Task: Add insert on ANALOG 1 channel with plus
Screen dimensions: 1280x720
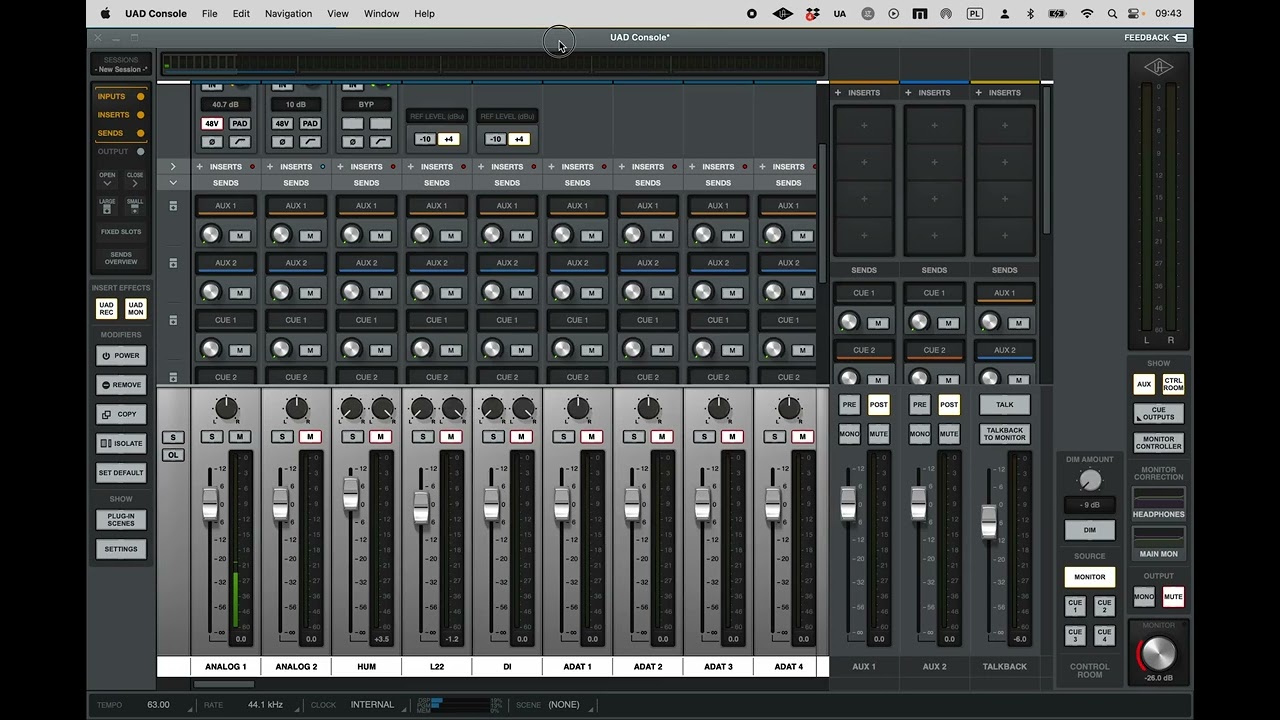Action: 199,167
